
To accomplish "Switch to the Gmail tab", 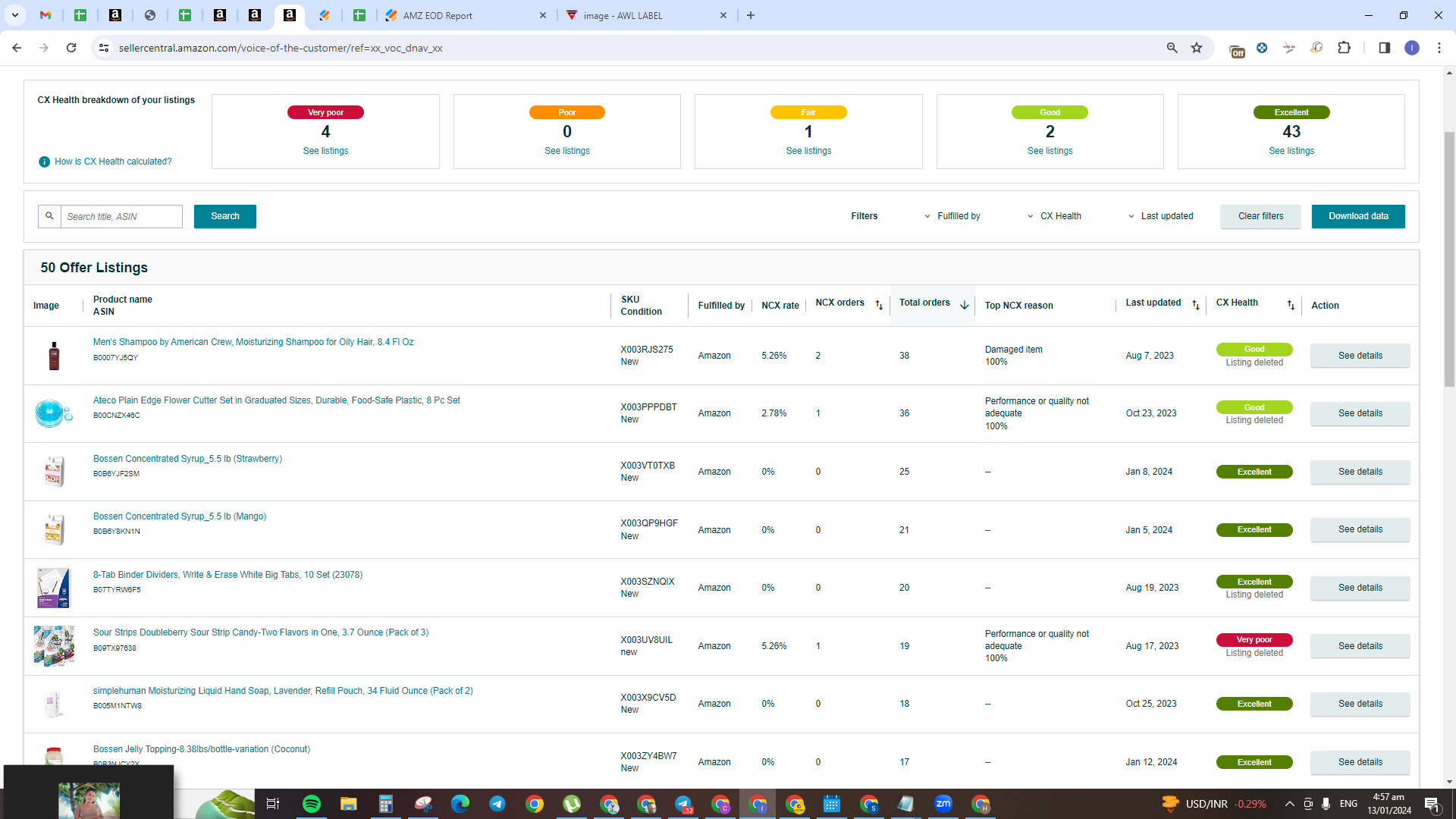I will click(45, 15).
